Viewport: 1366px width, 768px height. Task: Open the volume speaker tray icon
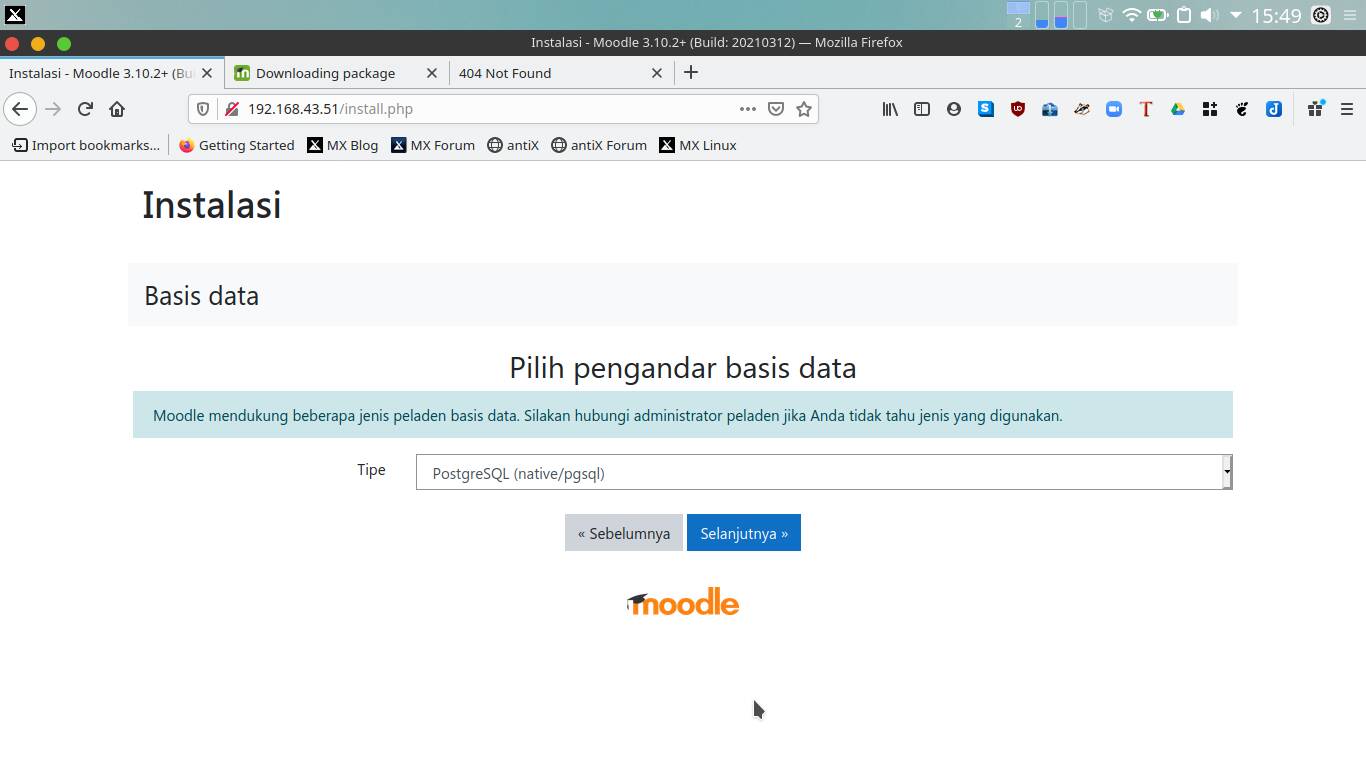click(x=1209, y=15)
